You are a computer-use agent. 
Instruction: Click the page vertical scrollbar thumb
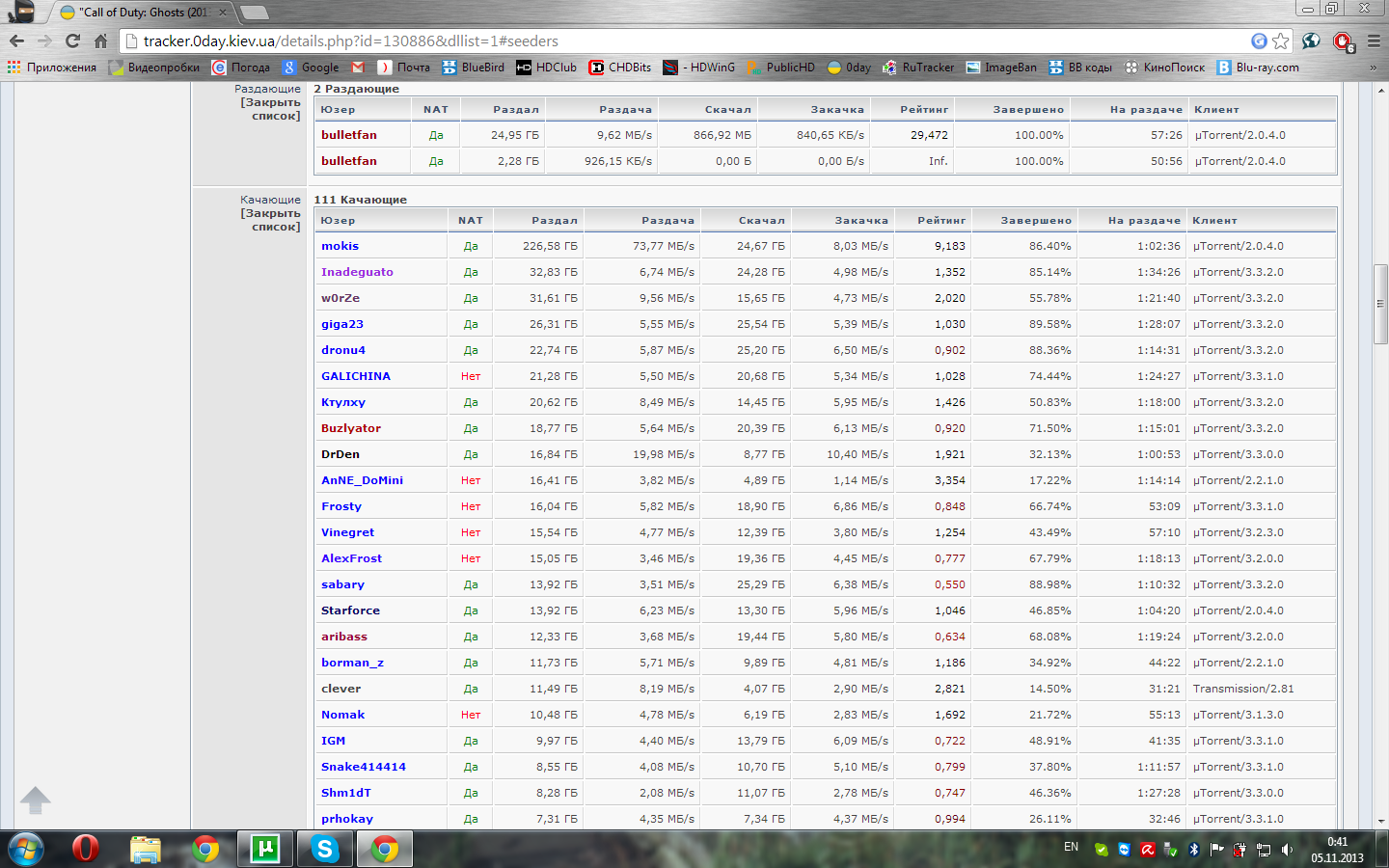coord(1380,303)
